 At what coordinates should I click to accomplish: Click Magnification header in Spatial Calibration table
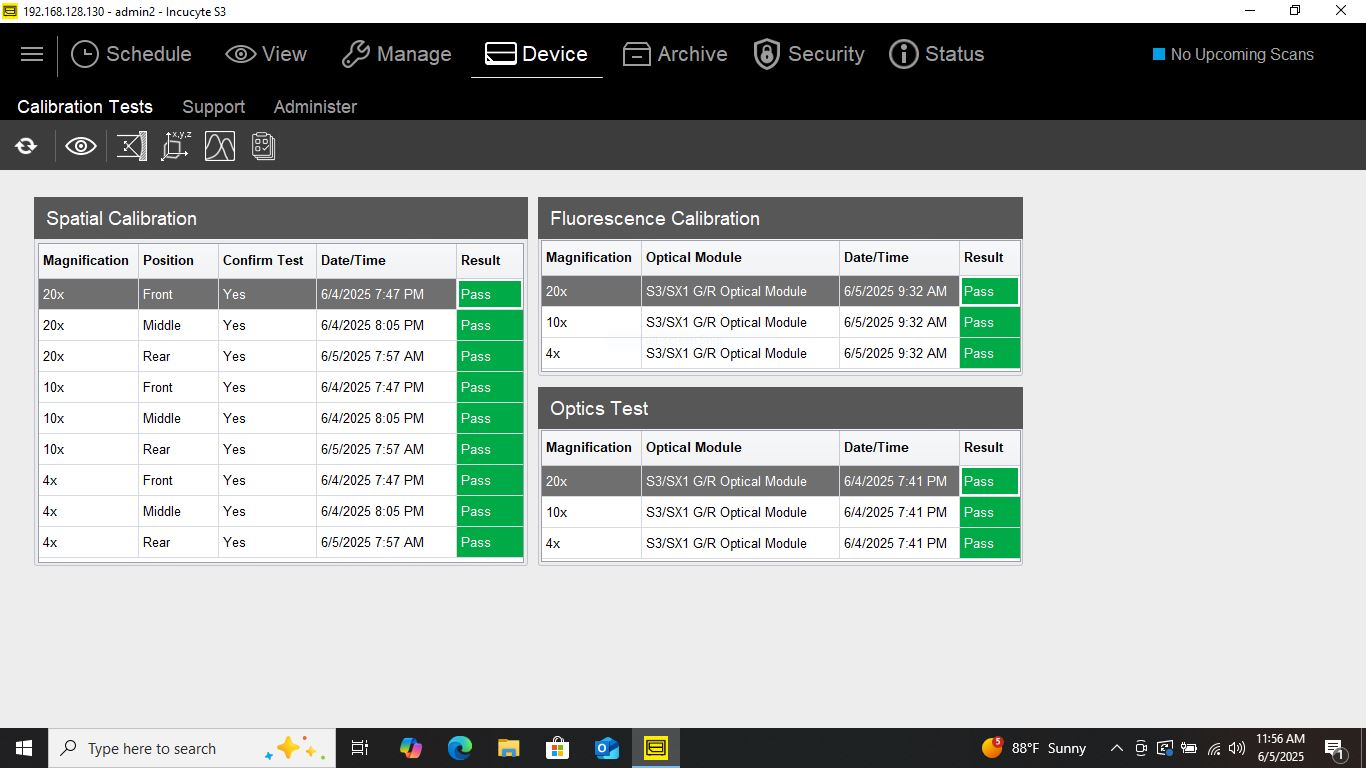86,260
